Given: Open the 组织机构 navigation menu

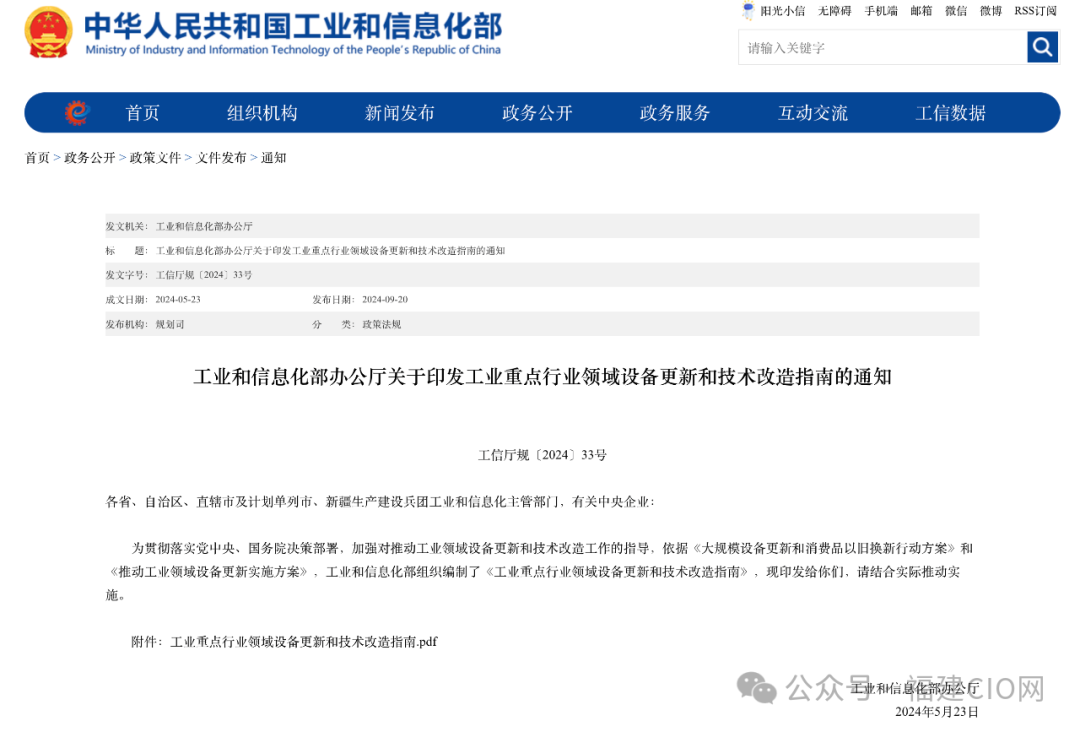Looking at the screenshot, I should click(x=262, y=113).
